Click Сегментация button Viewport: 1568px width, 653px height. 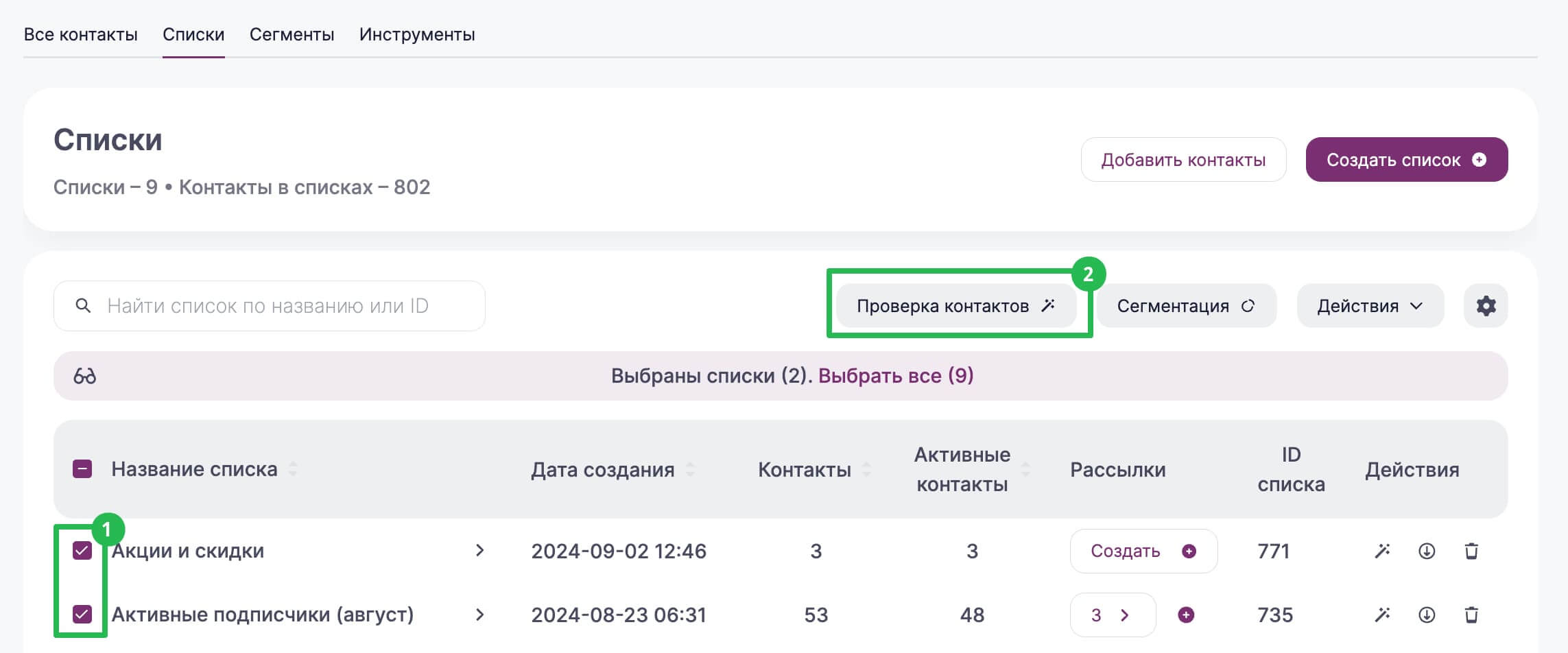pos(1186,306)
